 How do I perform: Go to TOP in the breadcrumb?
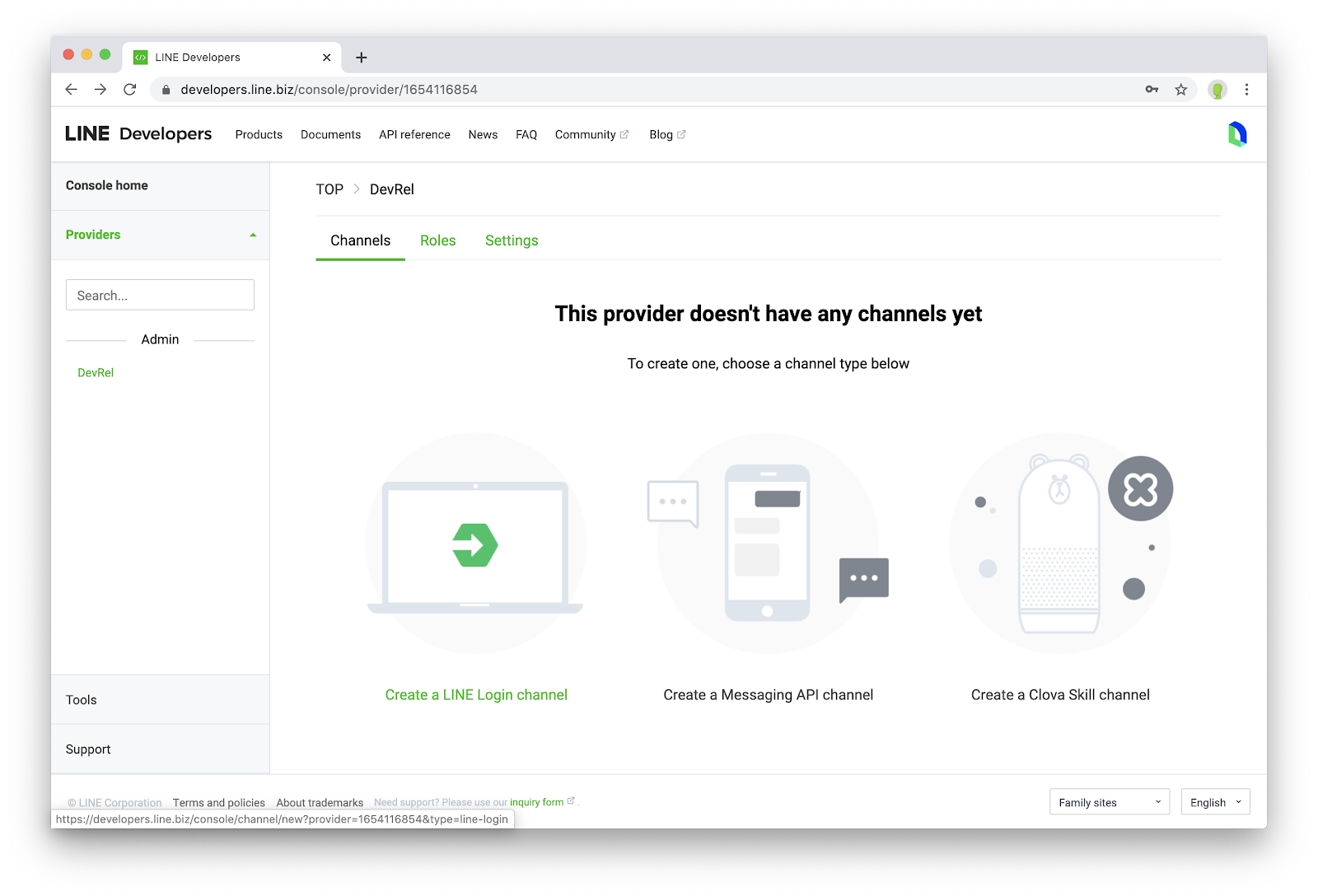(x=329, y=189)
